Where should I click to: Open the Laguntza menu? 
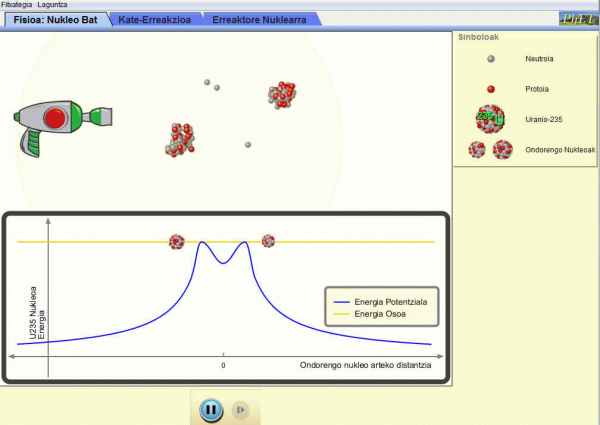[53, 5]
